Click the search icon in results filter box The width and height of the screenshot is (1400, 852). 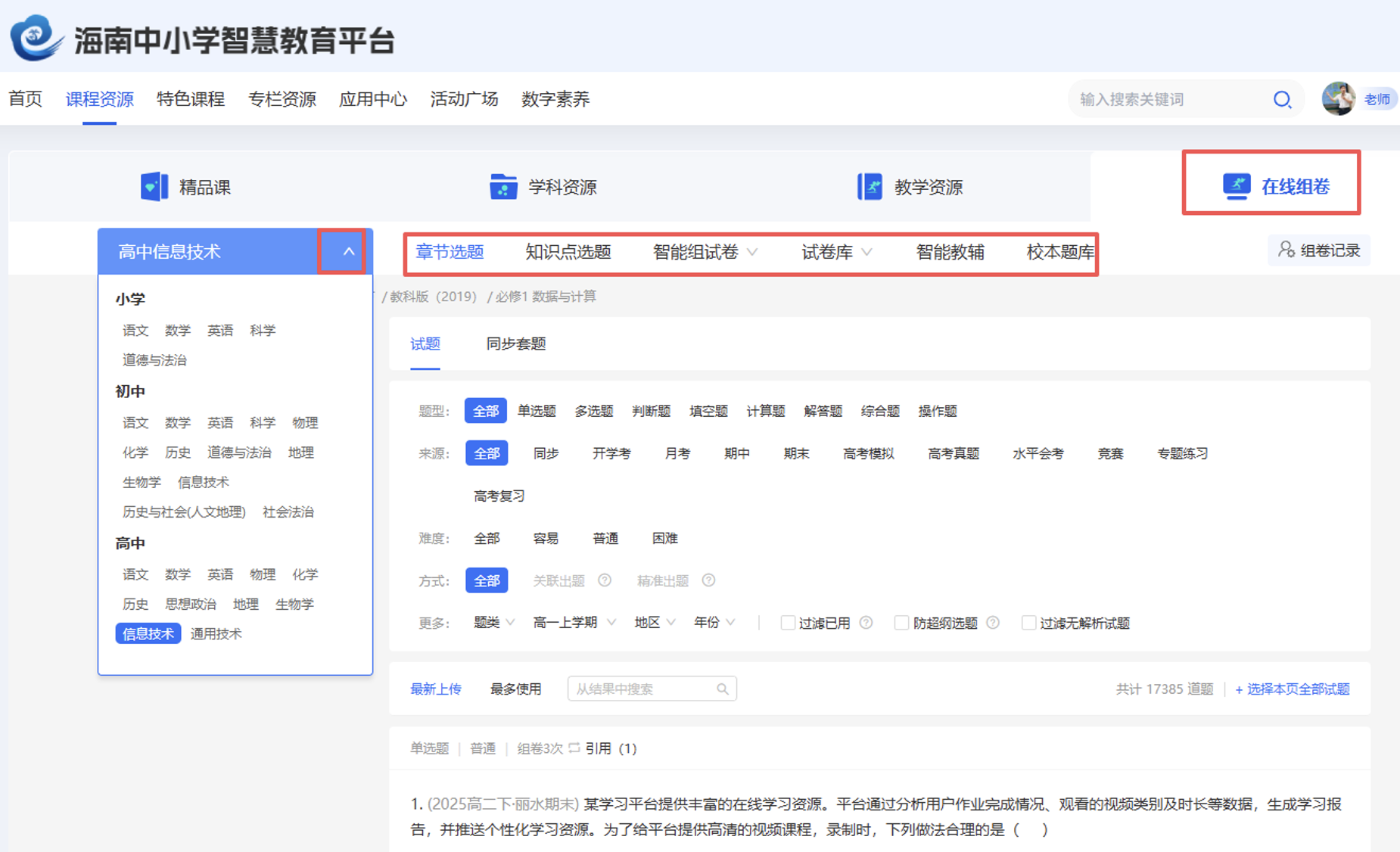click(x=723, y=689)
